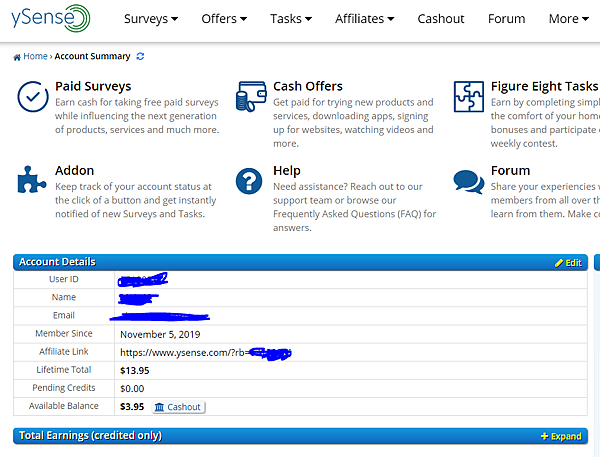Image resolution: width=600 pixels, height=457 pixels.
Task: Click the Available Balance row label
Action: point(64,406)
